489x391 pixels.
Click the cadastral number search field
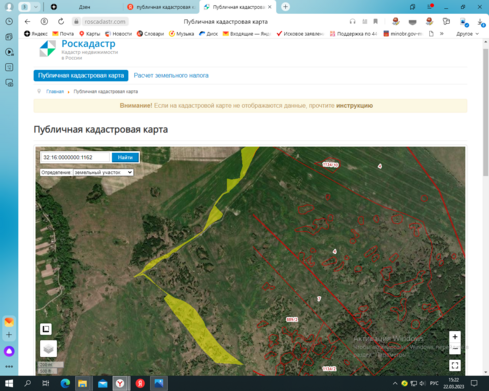75,157
